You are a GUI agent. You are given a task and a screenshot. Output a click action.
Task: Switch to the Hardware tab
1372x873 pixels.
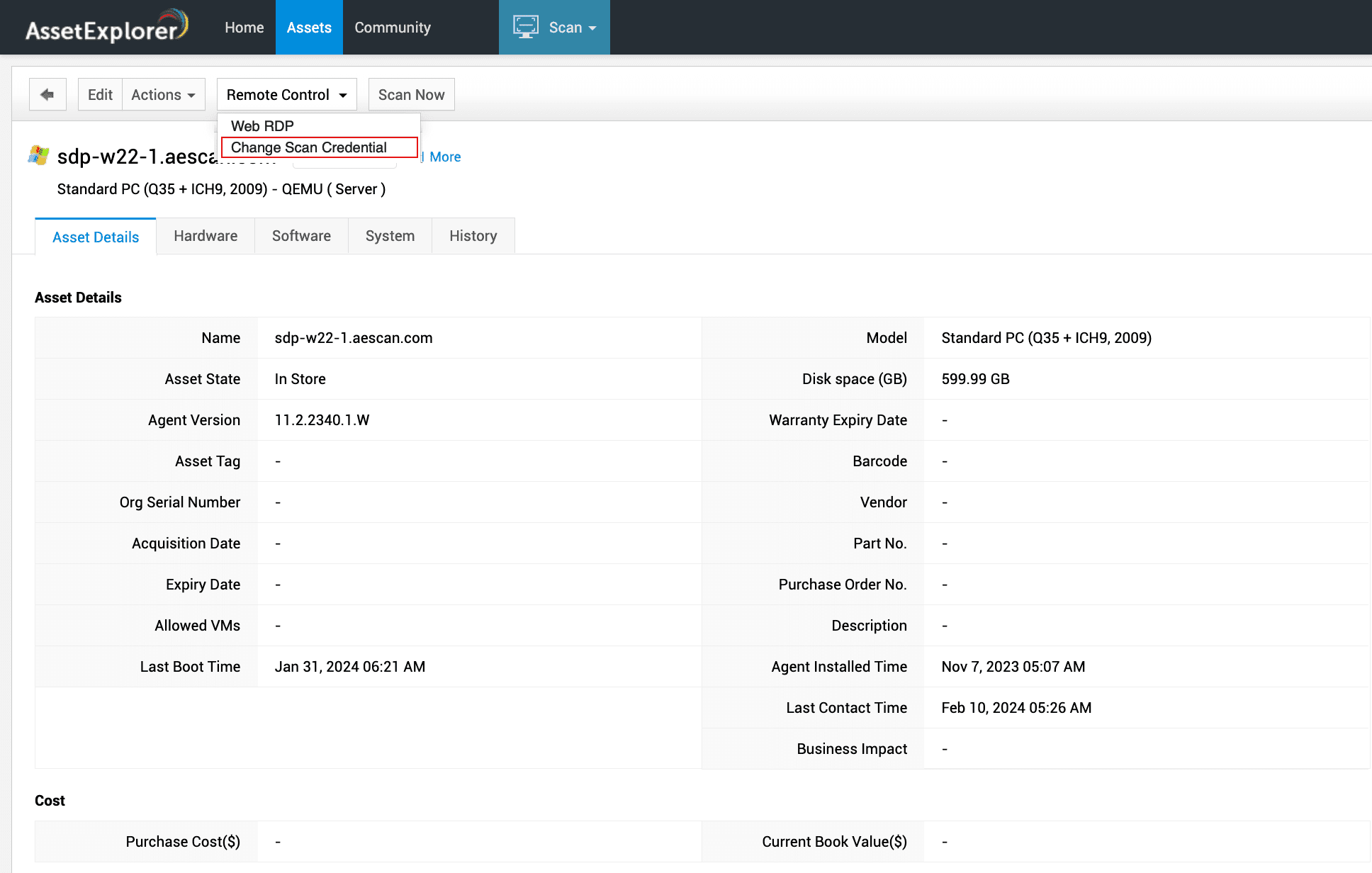206,236
